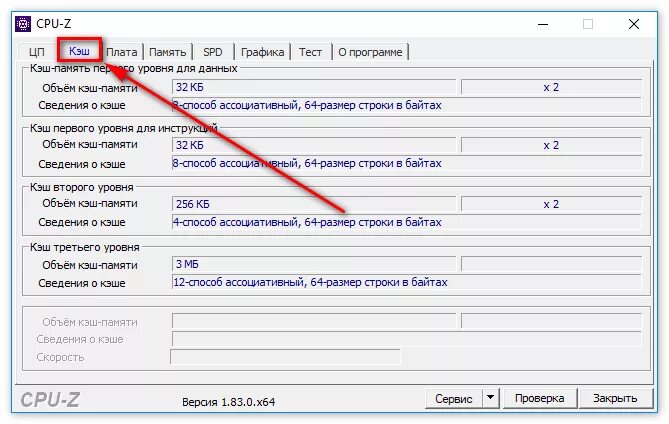
Task: Click the 4-способ ассоциативный description
Action: click(x=407, y=222)
